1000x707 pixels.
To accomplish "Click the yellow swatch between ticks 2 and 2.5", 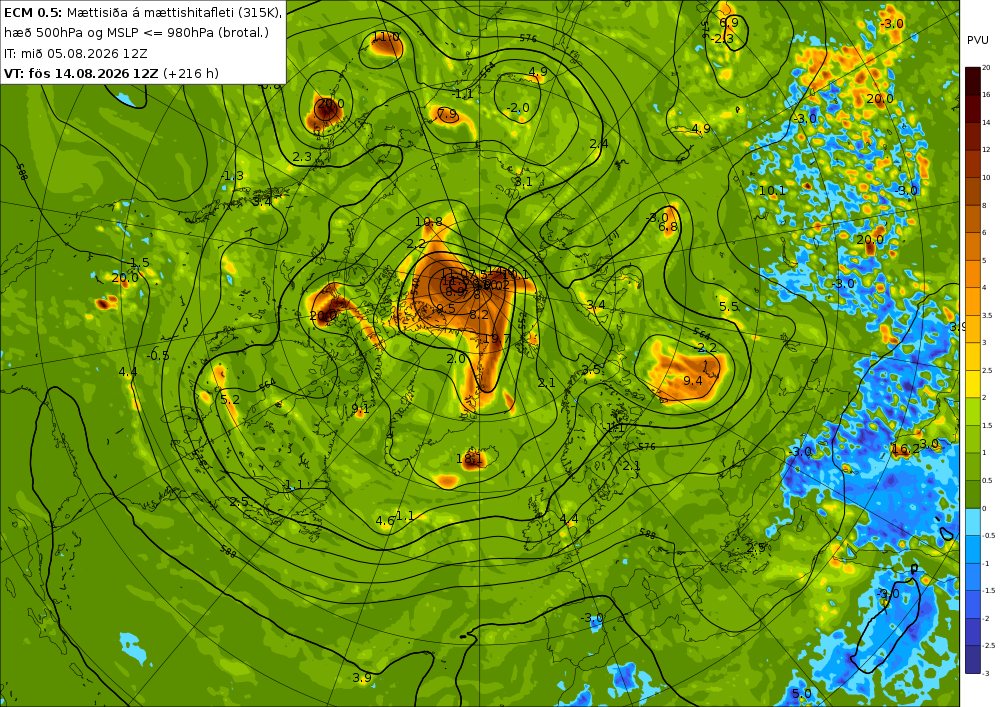I will point(973,384).
